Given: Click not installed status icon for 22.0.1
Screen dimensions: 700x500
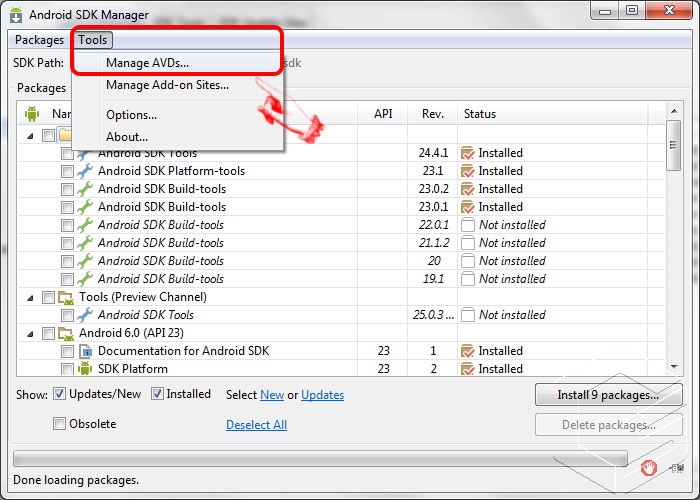Looking at the screenshot, I should coord(467,225).
